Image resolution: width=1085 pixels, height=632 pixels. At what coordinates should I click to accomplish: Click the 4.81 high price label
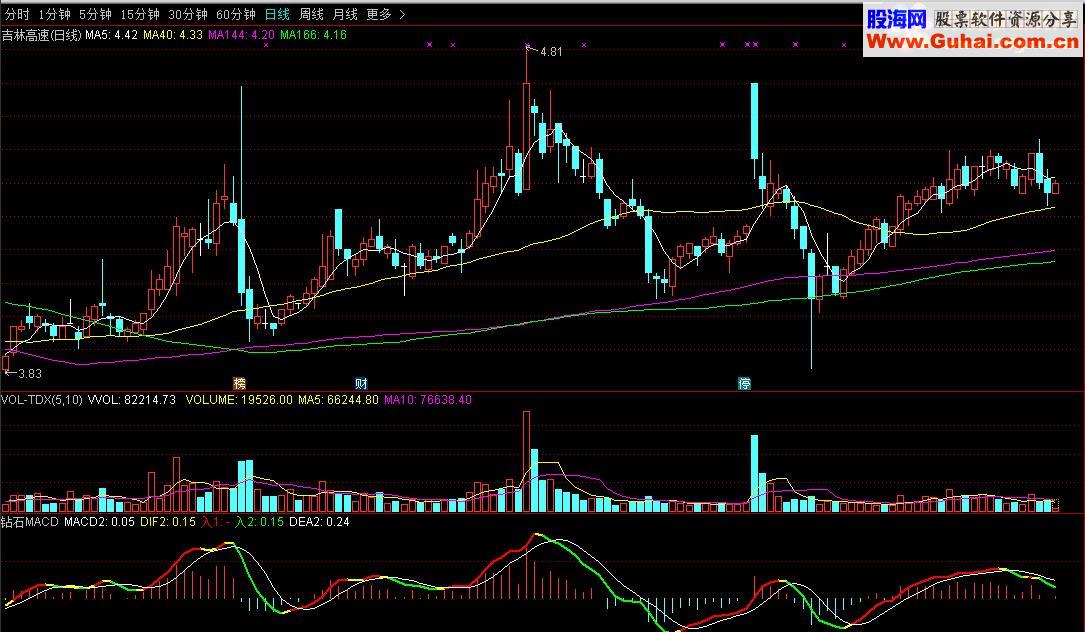[x=551, y=52]
